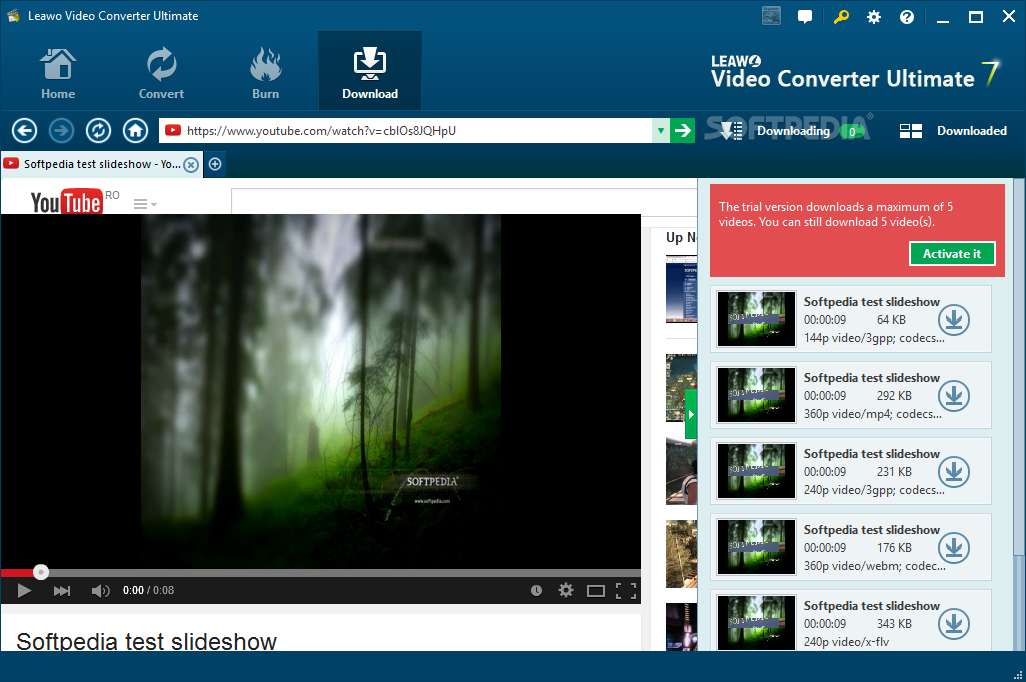Click the download list scrollbar
The width and height of the screenshot is (1026, 682).
1019,367
